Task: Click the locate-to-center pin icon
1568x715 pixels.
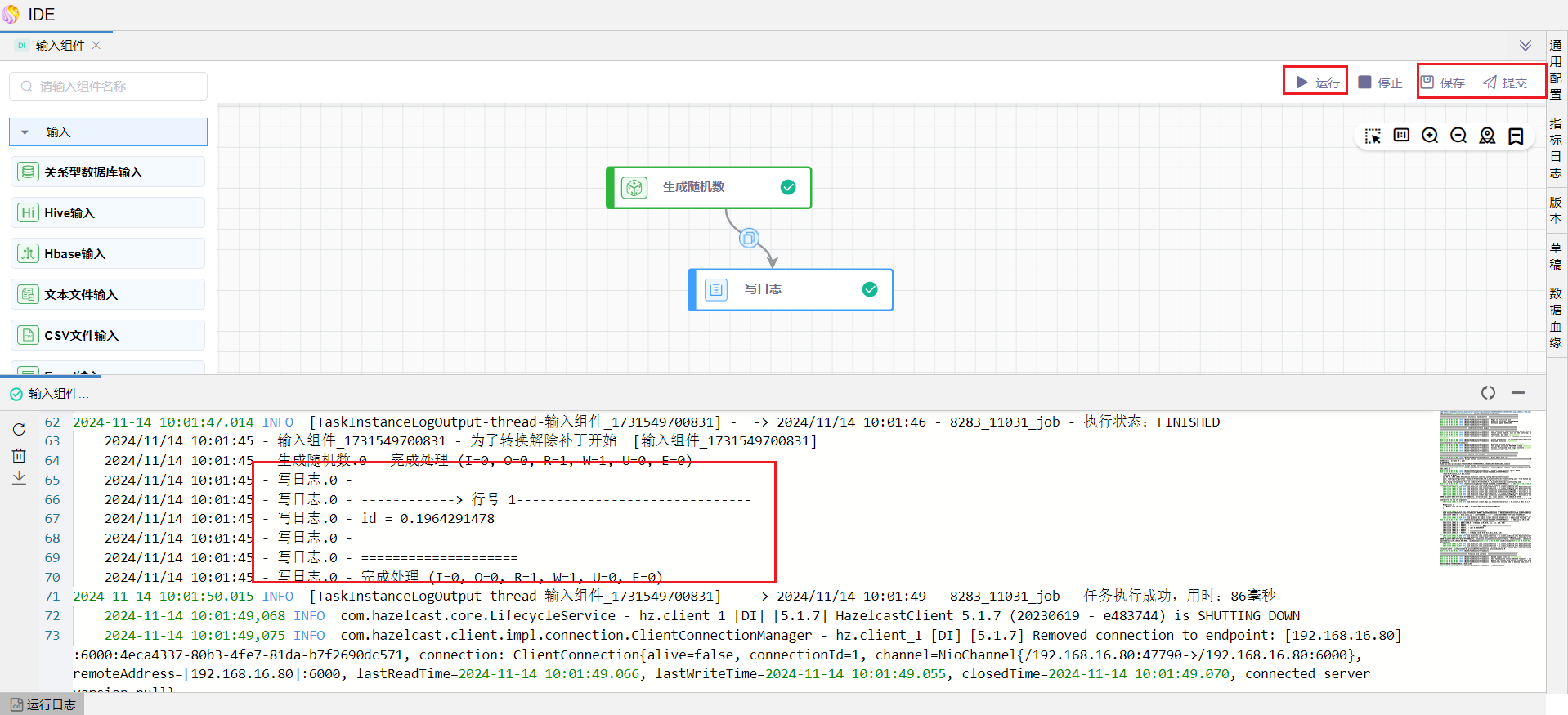Action: coord(1487,136)
